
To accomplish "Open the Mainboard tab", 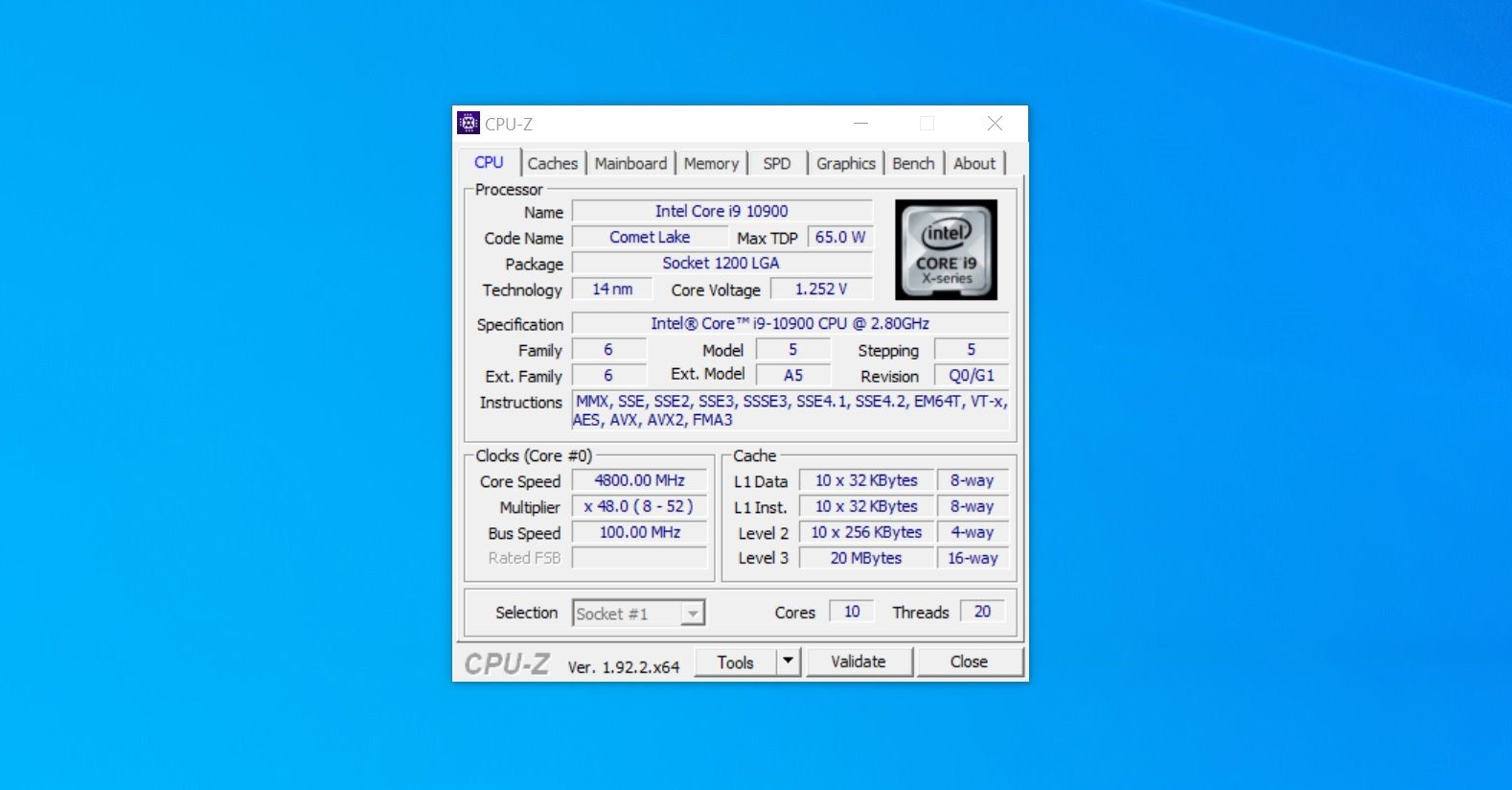I will click(x=630, y=164).
